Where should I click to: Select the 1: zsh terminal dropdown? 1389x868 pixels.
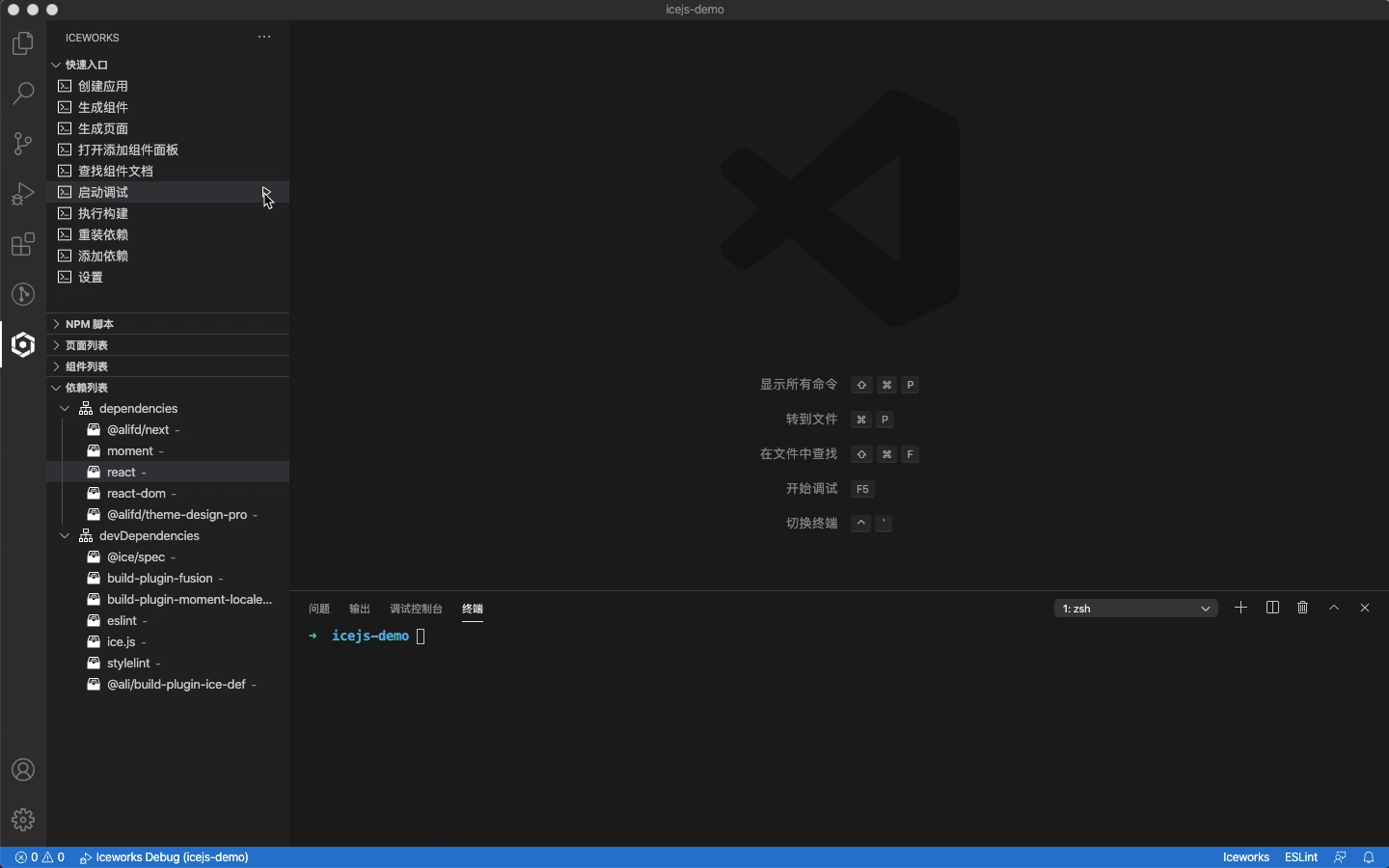[x=1135, y=609]
